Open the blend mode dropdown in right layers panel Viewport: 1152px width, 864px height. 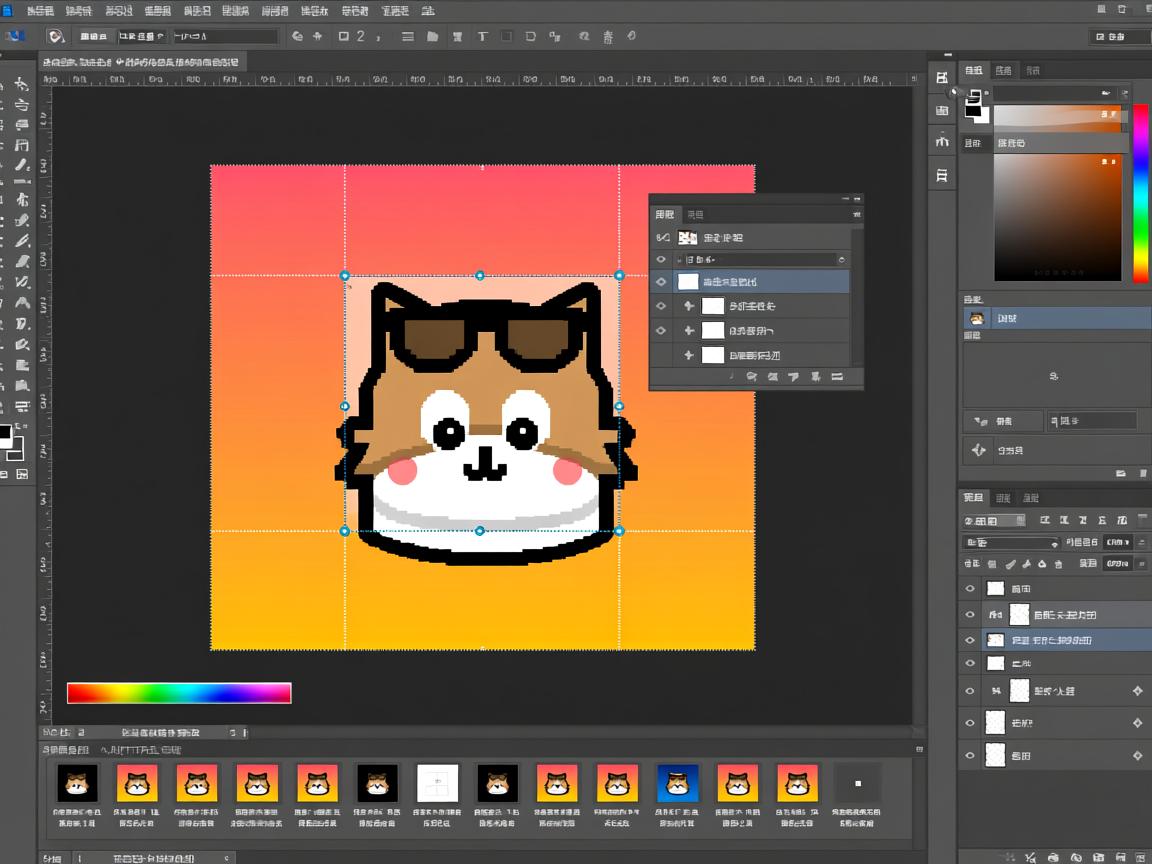click(1010, 543)
